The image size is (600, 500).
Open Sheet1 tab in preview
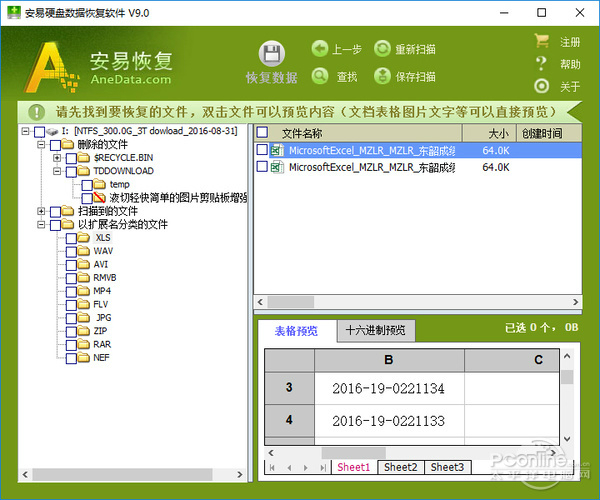pos(354,467)
